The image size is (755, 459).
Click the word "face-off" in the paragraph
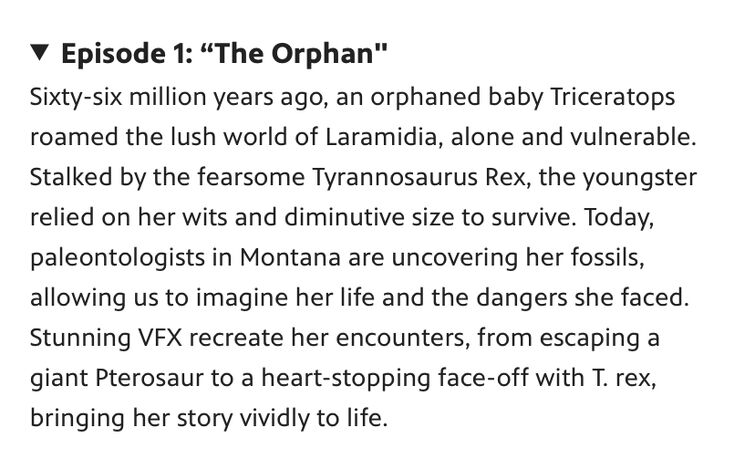483,378
